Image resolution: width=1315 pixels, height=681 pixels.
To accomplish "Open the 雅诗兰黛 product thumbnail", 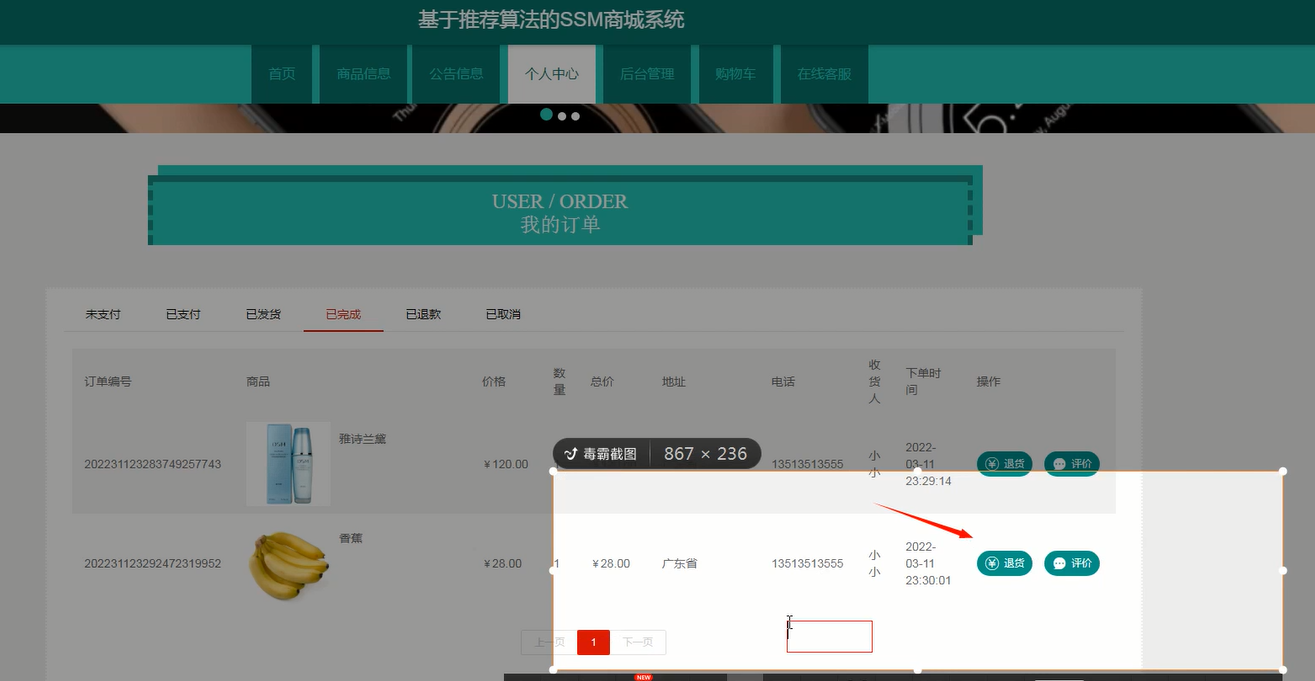I will tap(288, 463).
